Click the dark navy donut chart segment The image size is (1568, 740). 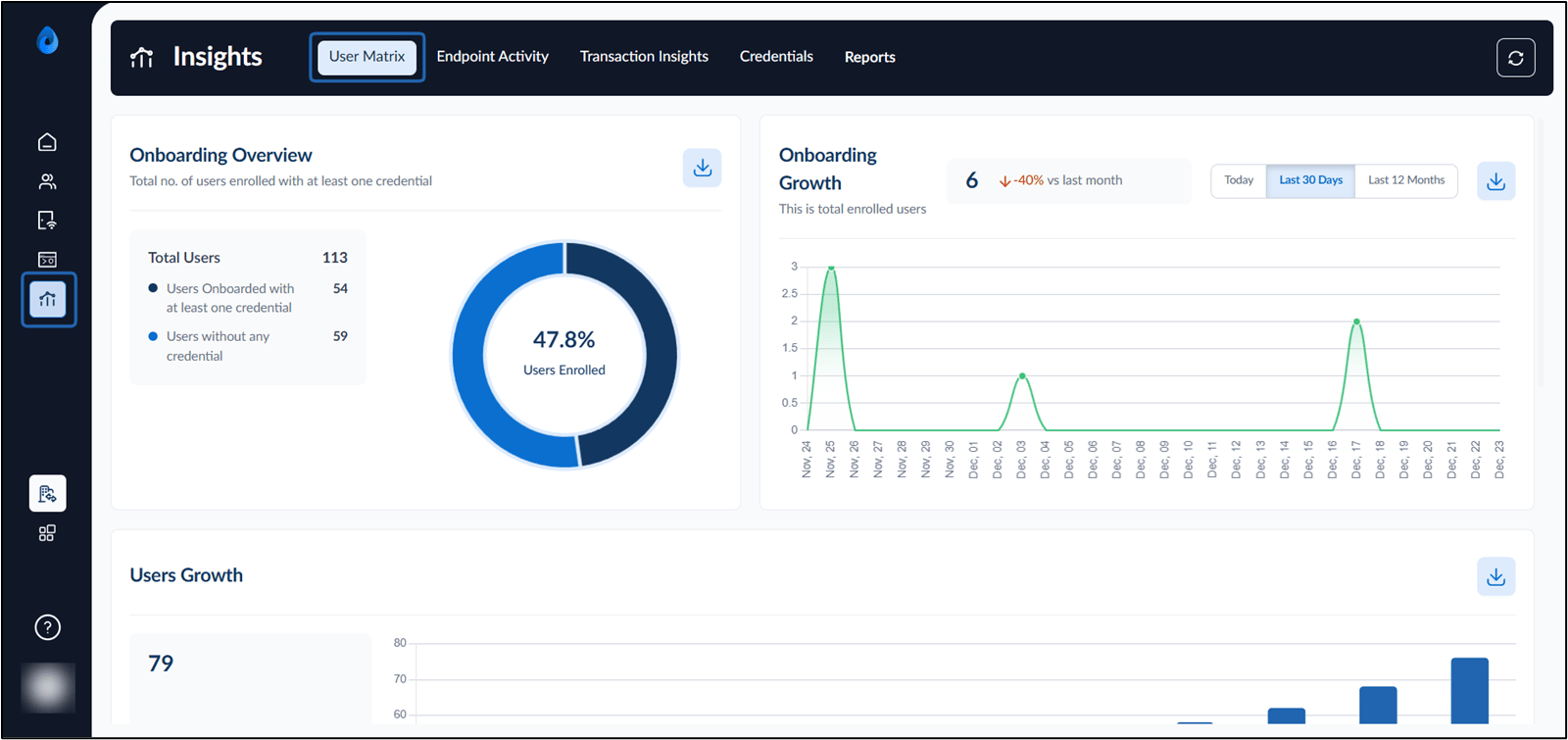click(x=660, y=355)
